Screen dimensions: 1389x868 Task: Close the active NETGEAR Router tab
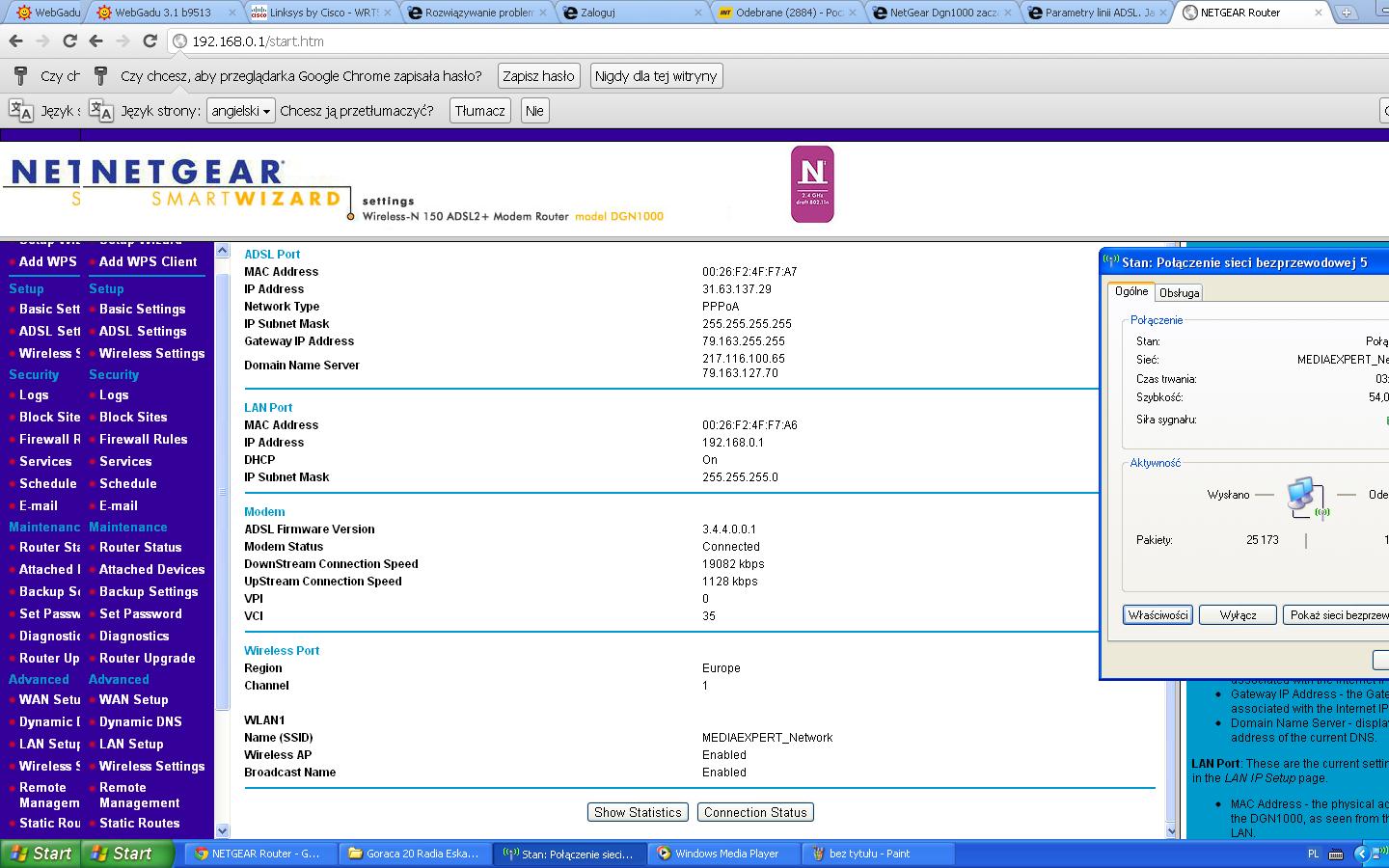coord(1318,13)
